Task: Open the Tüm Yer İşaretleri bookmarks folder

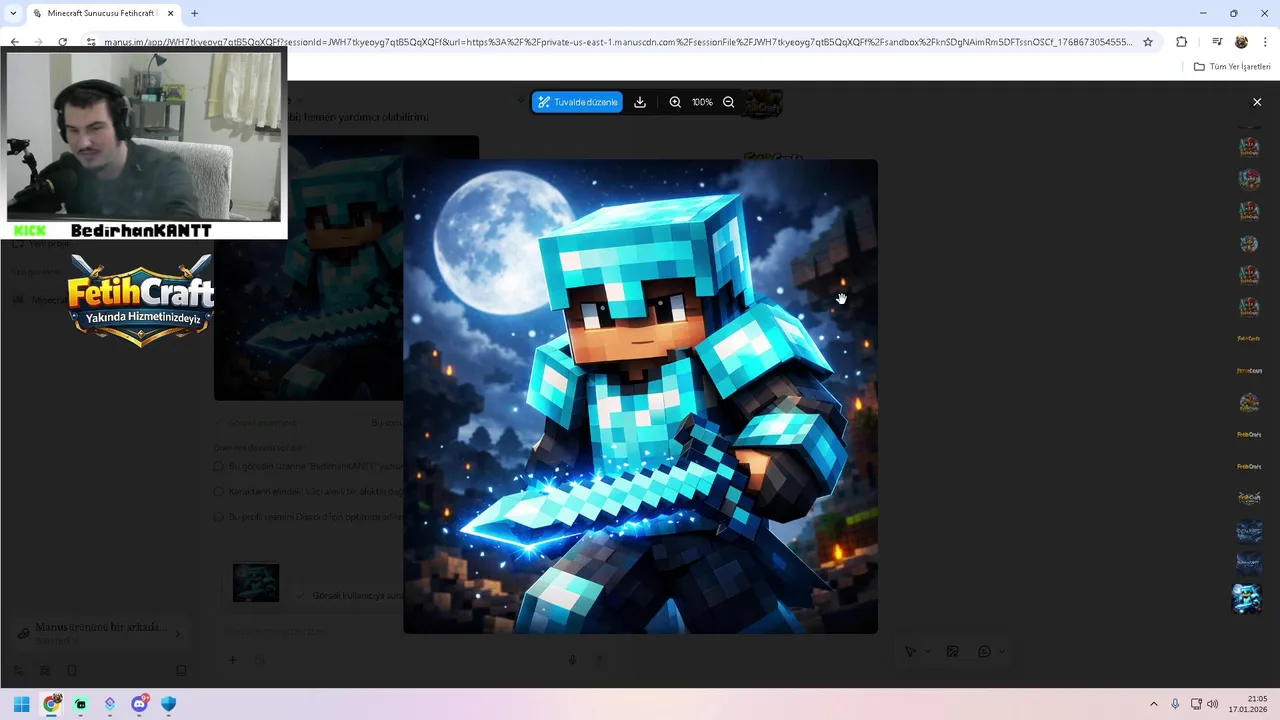Action: 1232,66
